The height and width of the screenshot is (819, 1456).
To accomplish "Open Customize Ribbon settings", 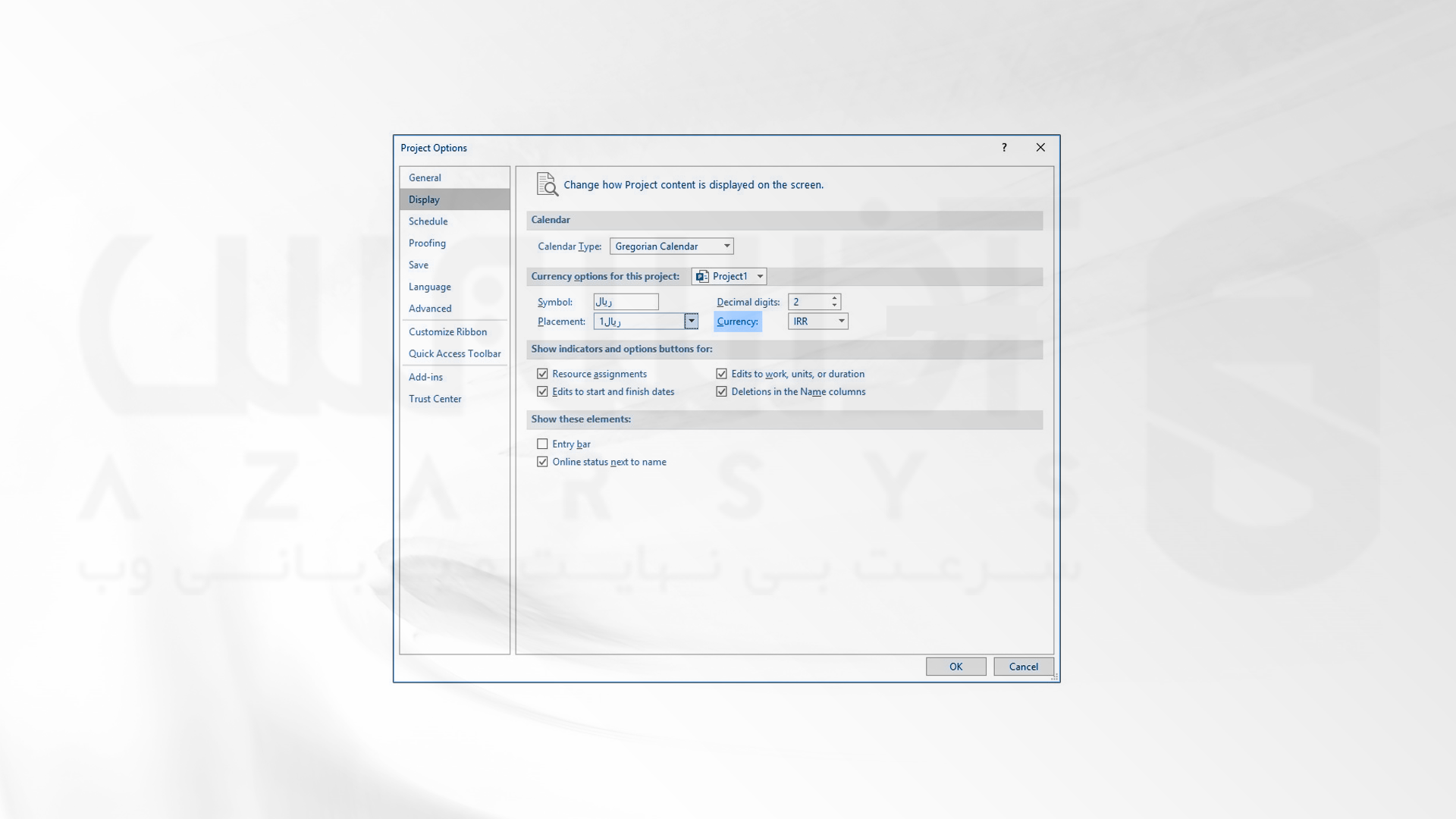I will coord(454,332).
